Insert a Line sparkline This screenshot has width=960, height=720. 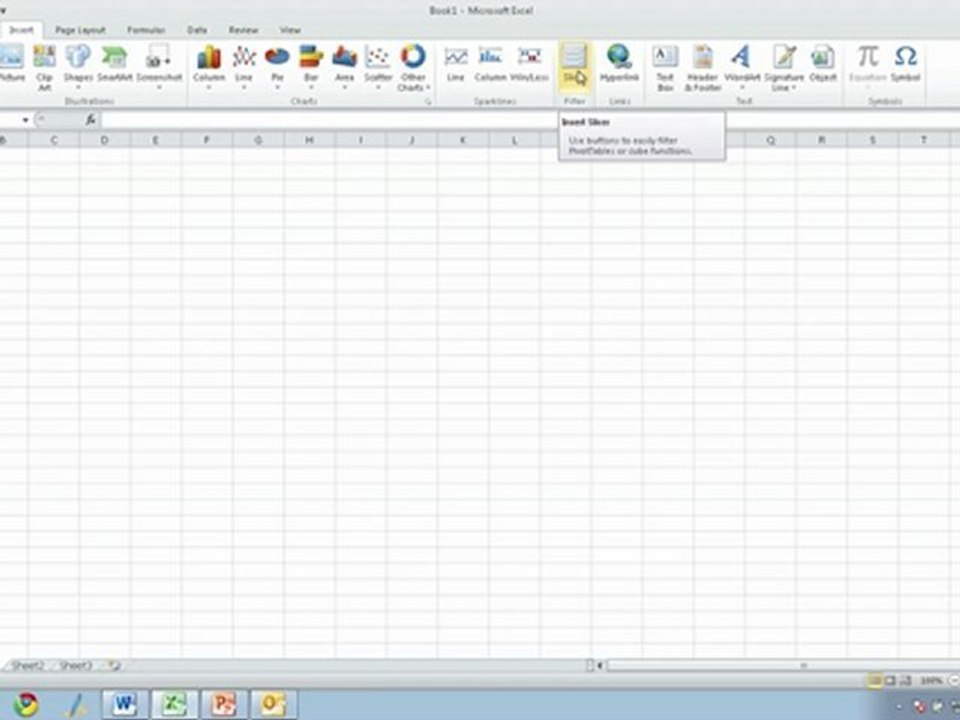[456, 64]
